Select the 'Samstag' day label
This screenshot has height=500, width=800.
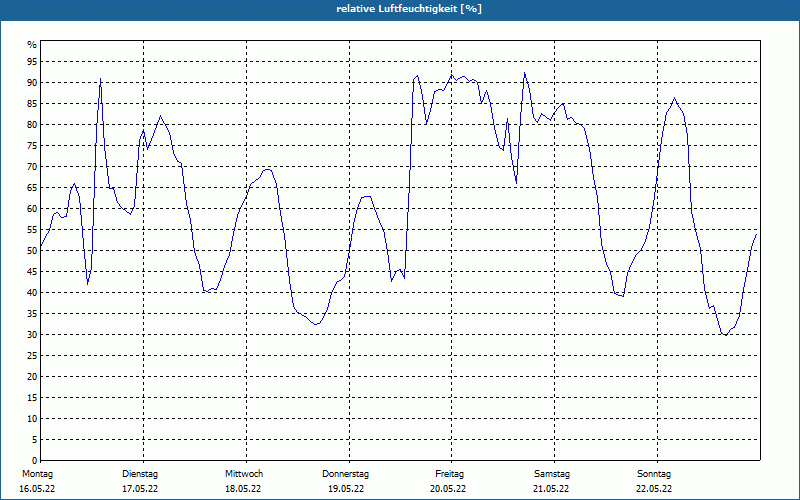pyautogui.click(x=552, y=474)
